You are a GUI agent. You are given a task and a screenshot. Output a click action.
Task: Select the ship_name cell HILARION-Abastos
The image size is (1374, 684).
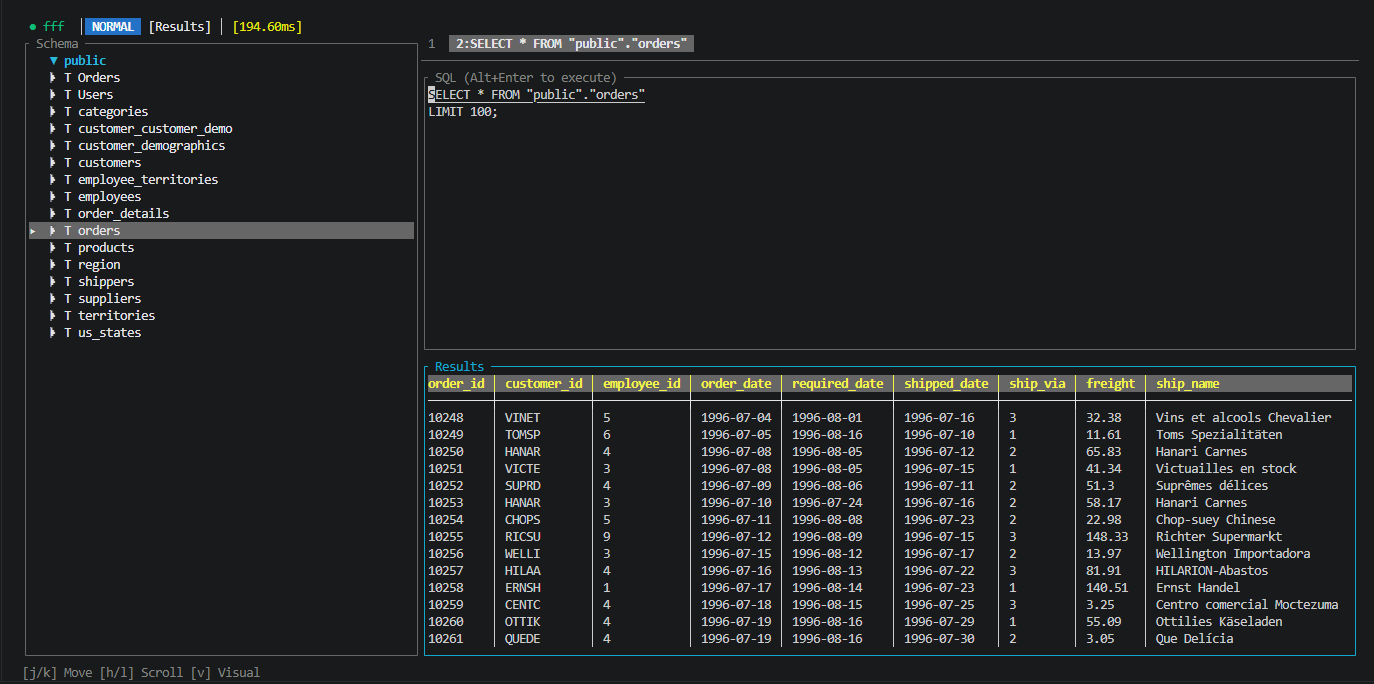pyautogui.click(x=1212, y=571)
